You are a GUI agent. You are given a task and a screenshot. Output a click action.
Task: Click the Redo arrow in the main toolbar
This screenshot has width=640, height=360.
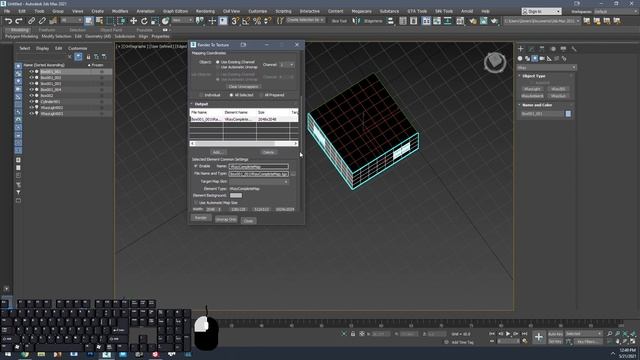click(19, 21)
